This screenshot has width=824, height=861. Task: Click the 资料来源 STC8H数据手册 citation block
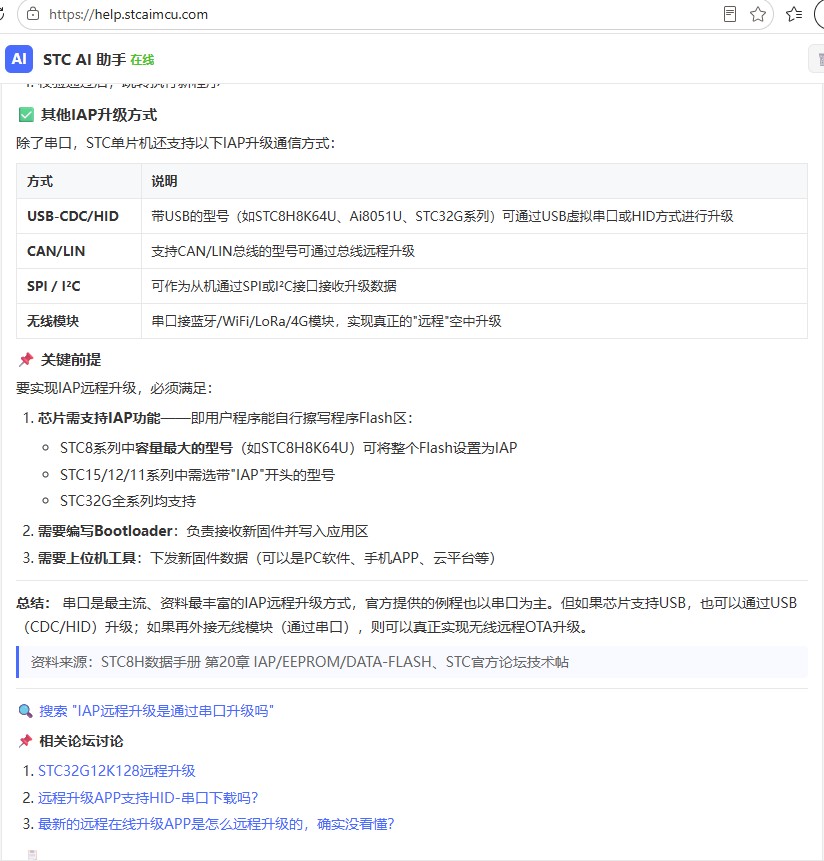coord(412,662)
